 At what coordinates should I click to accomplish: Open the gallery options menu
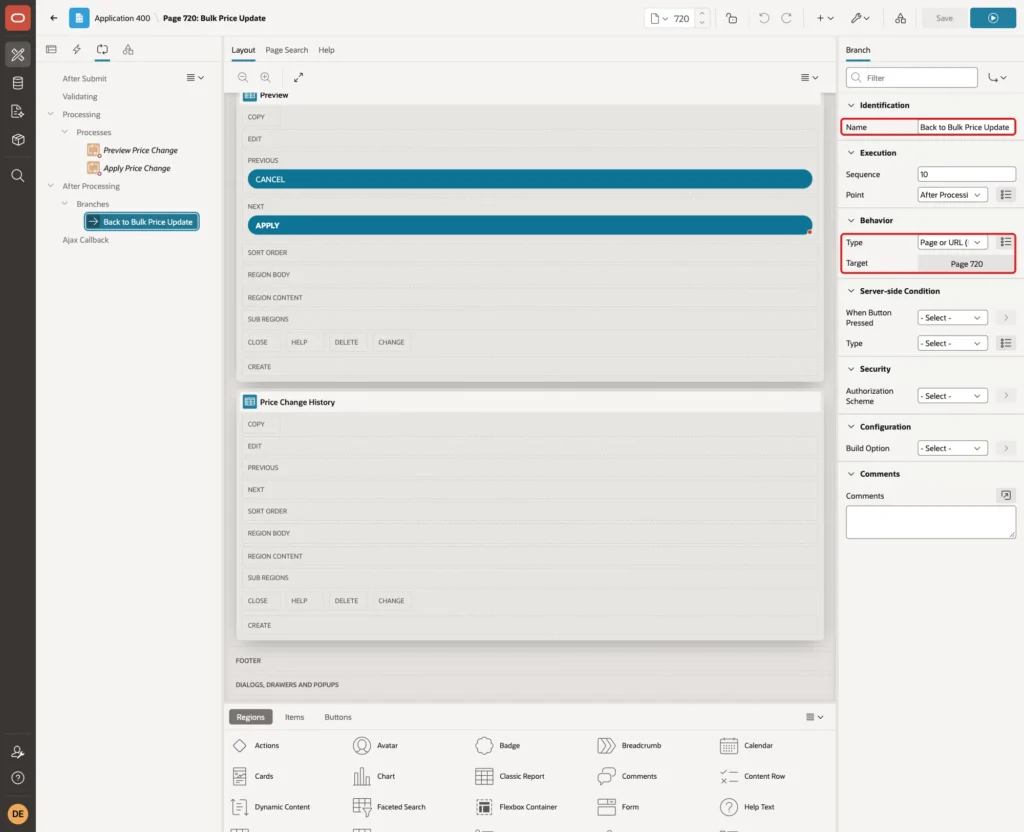pyautogui.click(x=815, y=717)
